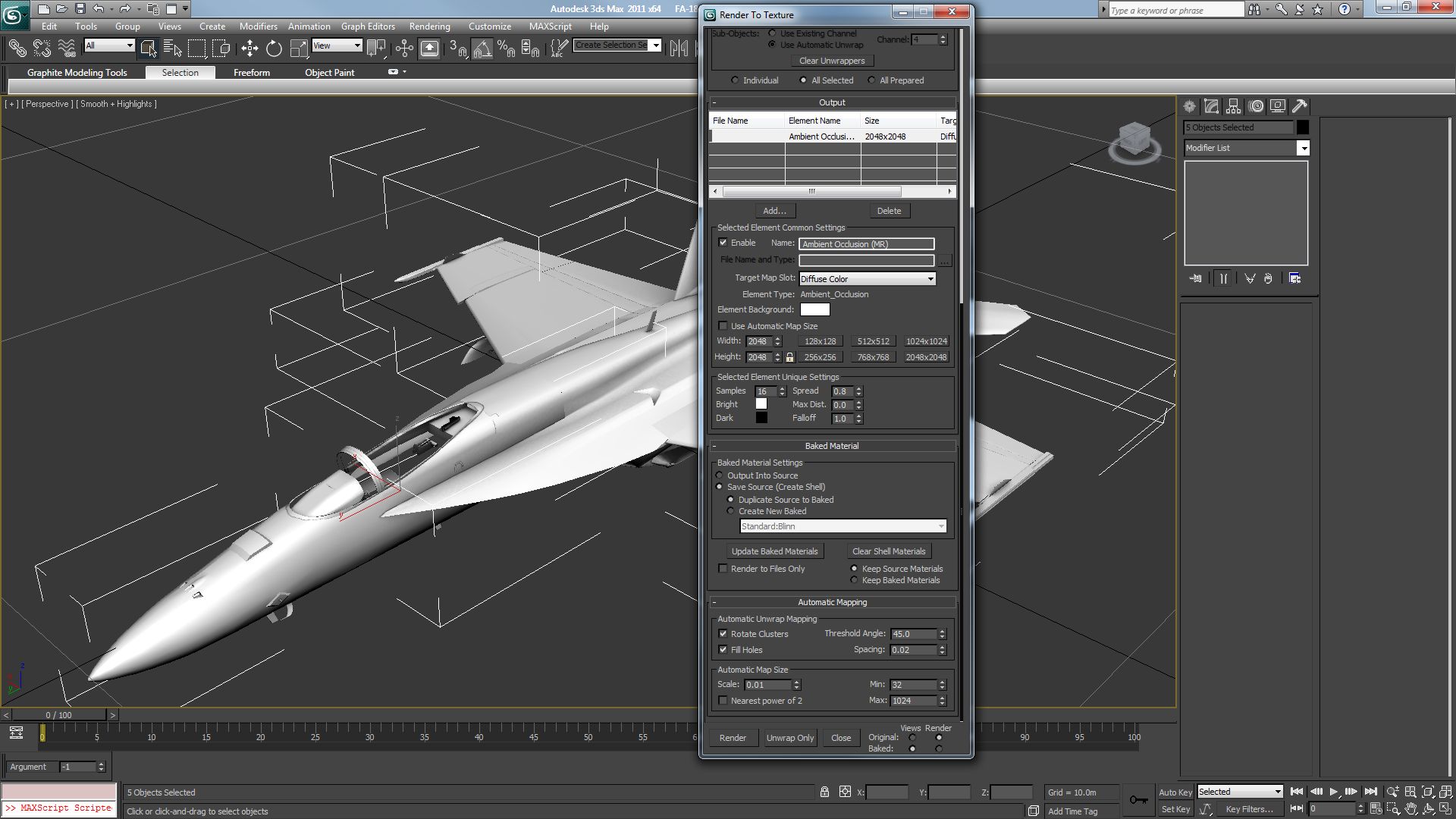1456x819 pixels.
Task: Enable Render to Files Only
Action: click(x=723, y=569)
